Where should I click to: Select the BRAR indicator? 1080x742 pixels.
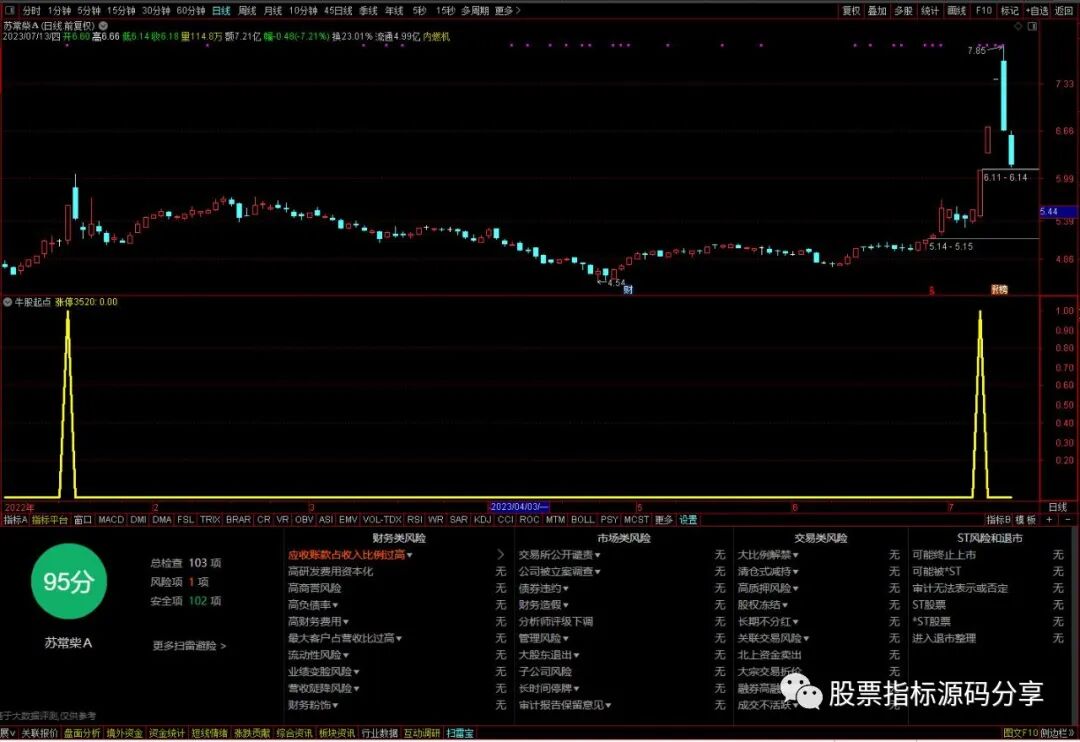238,519
